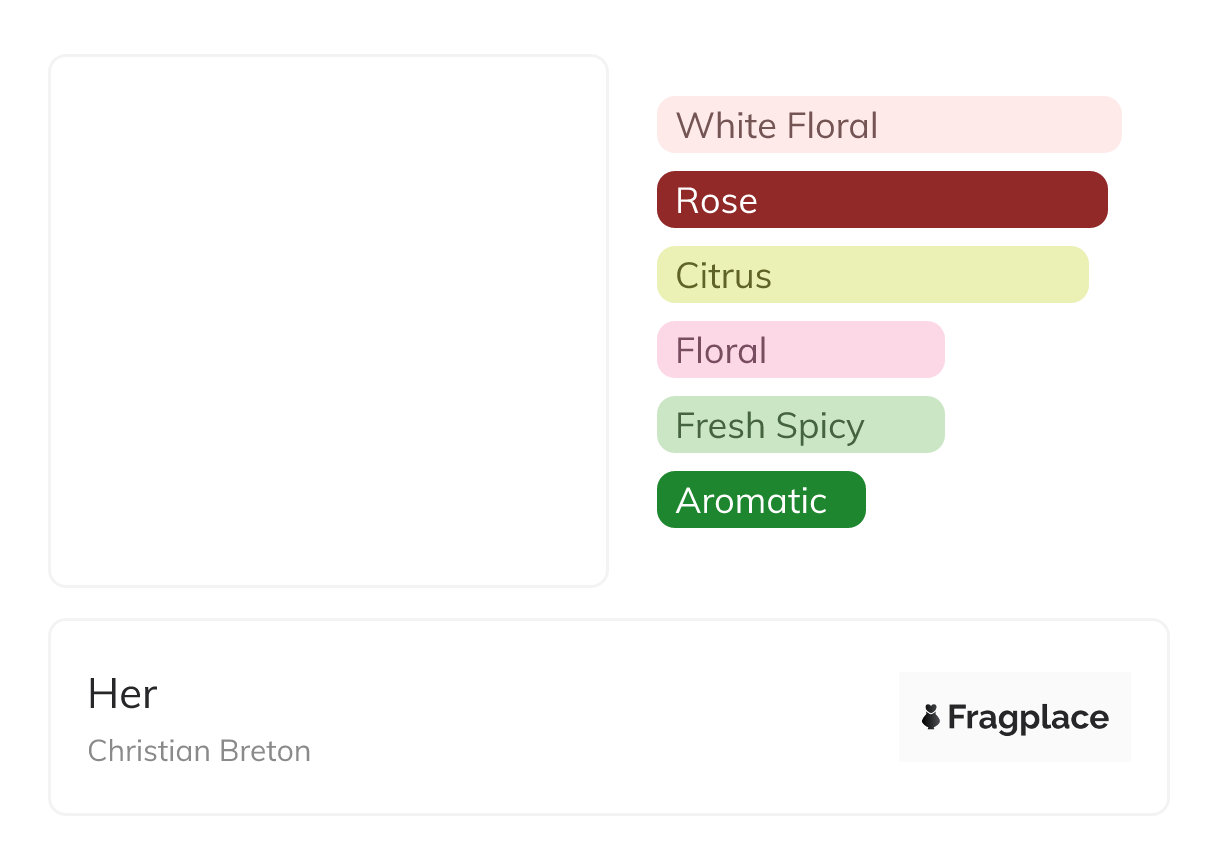Click the 'Fragplace' text in the logo
The image size is (1218, 864).
click(1028, 718)
